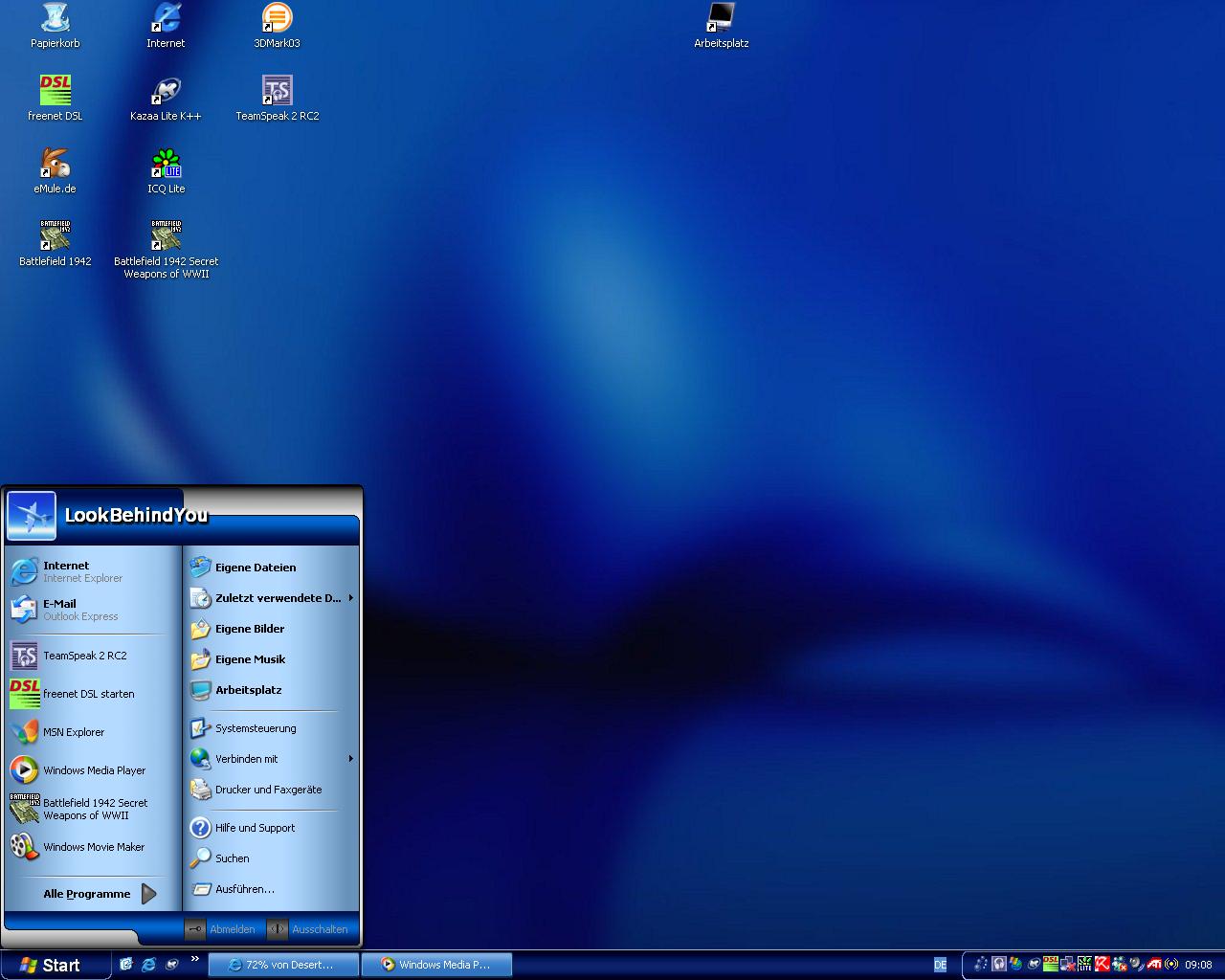Click the Start button
Image resolution: width=1225 pixels, height=980 pixels.
55,966
